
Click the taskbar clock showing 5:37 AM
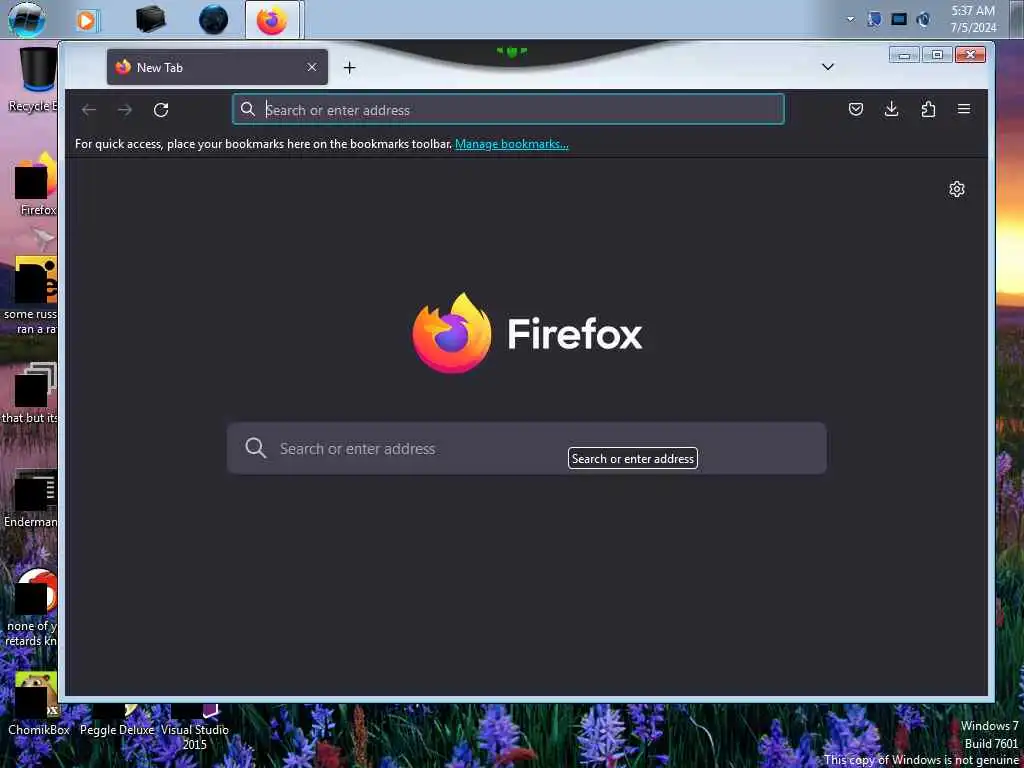(973, 19)
